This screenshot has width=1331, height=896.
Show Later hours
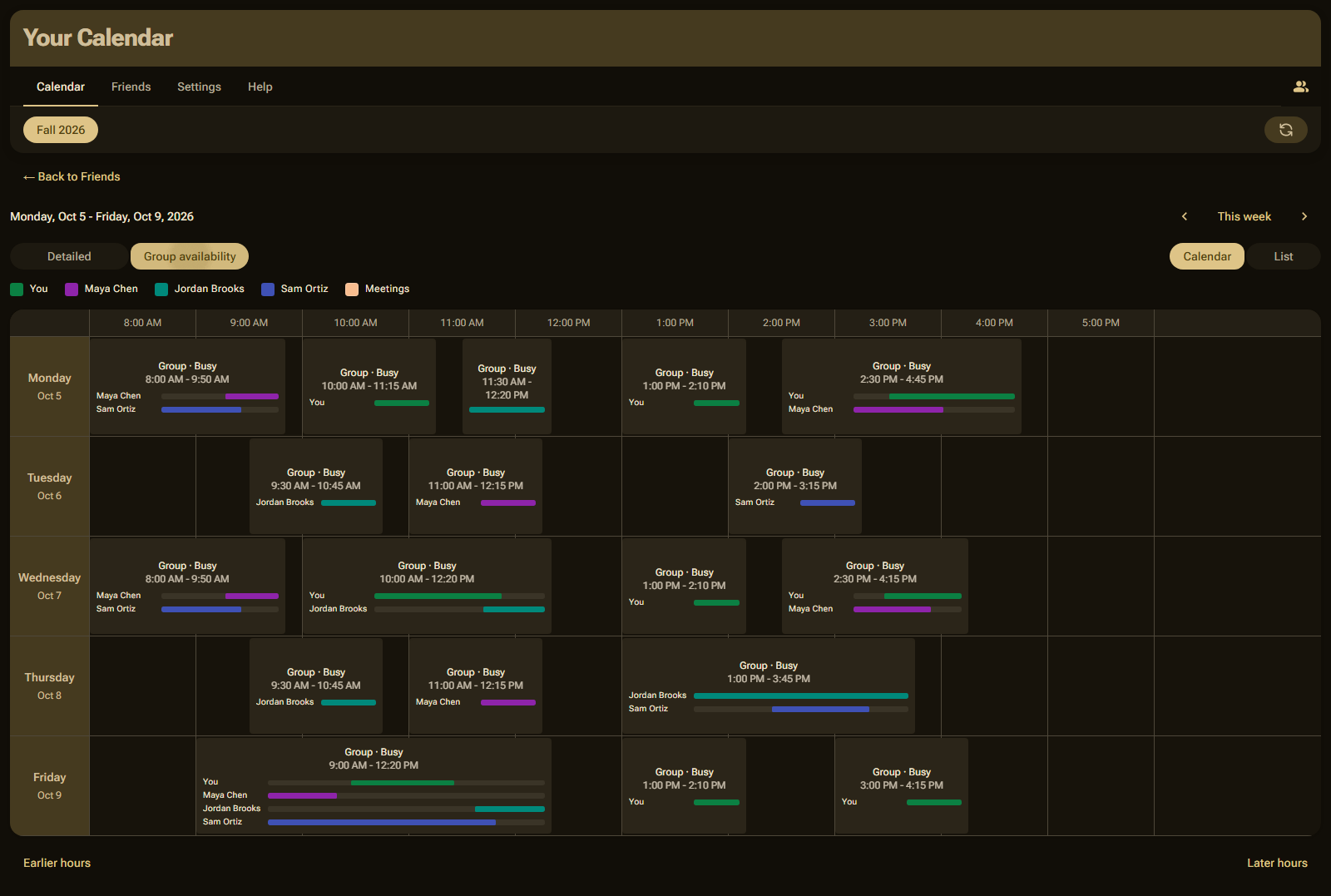point(1277,863)
